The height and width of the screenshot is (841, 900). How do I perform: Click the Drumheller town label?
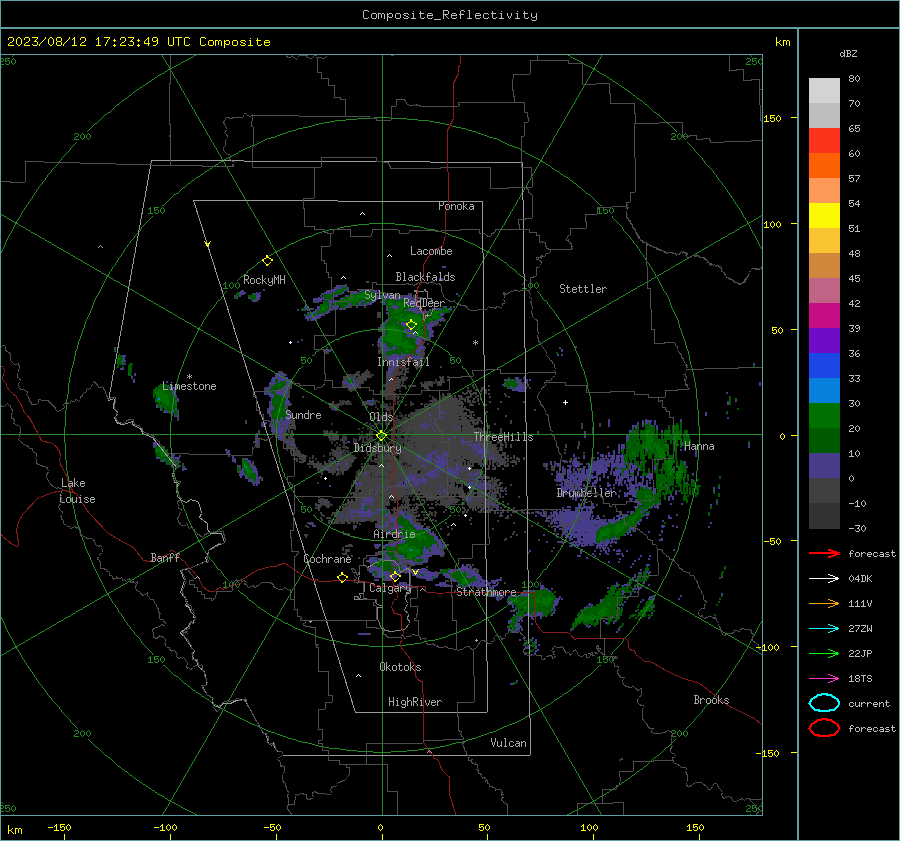pyautogui.click(x=586, y=493)
